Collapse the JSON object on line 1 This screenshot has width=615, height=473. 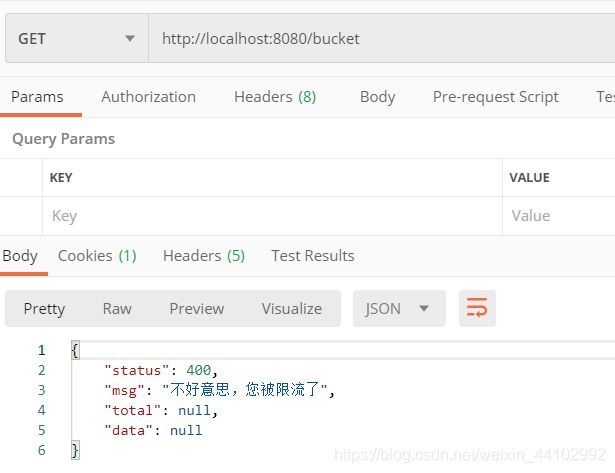pos(75,350)
